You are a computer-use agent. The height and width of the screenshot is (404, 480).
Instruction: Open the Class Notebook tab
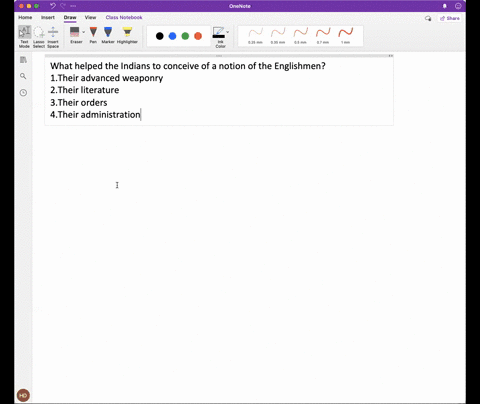(124, 17)
